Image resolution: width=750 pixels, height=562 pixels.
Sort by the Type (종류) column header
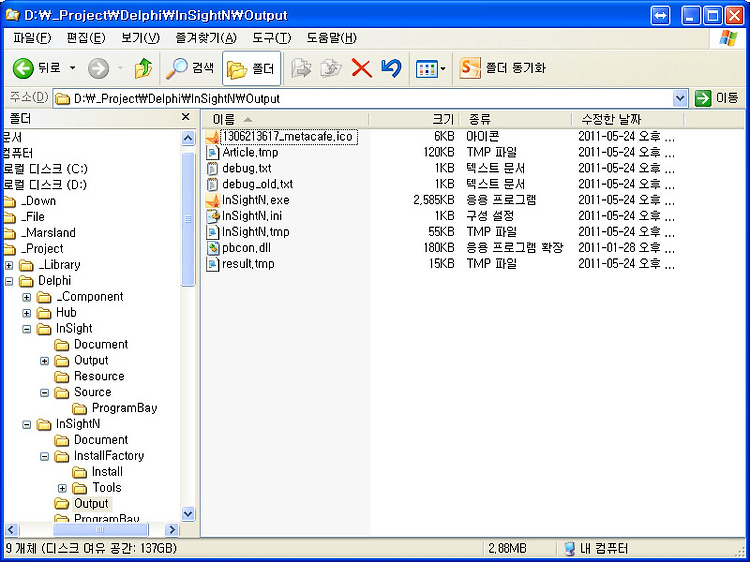515,119
